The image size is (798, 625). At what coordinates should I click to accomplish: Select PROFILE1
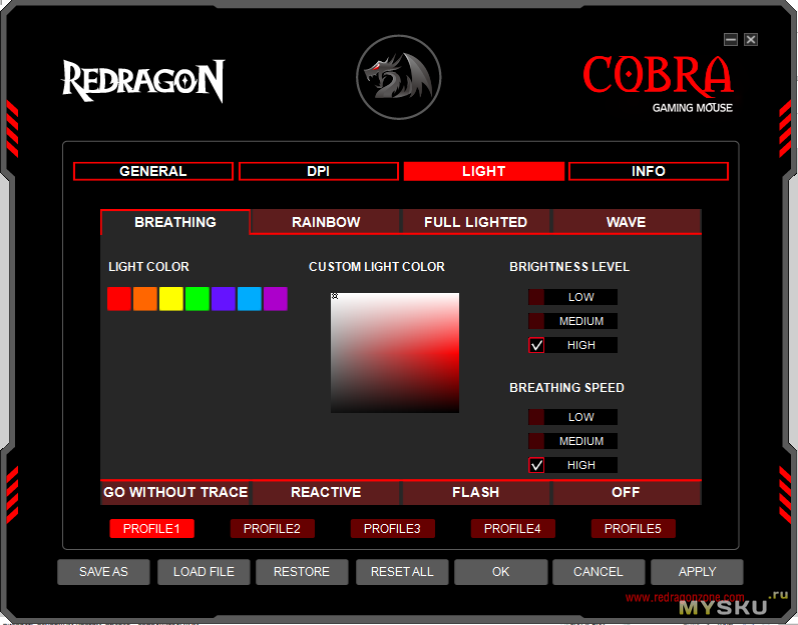[x=152, y=528]
